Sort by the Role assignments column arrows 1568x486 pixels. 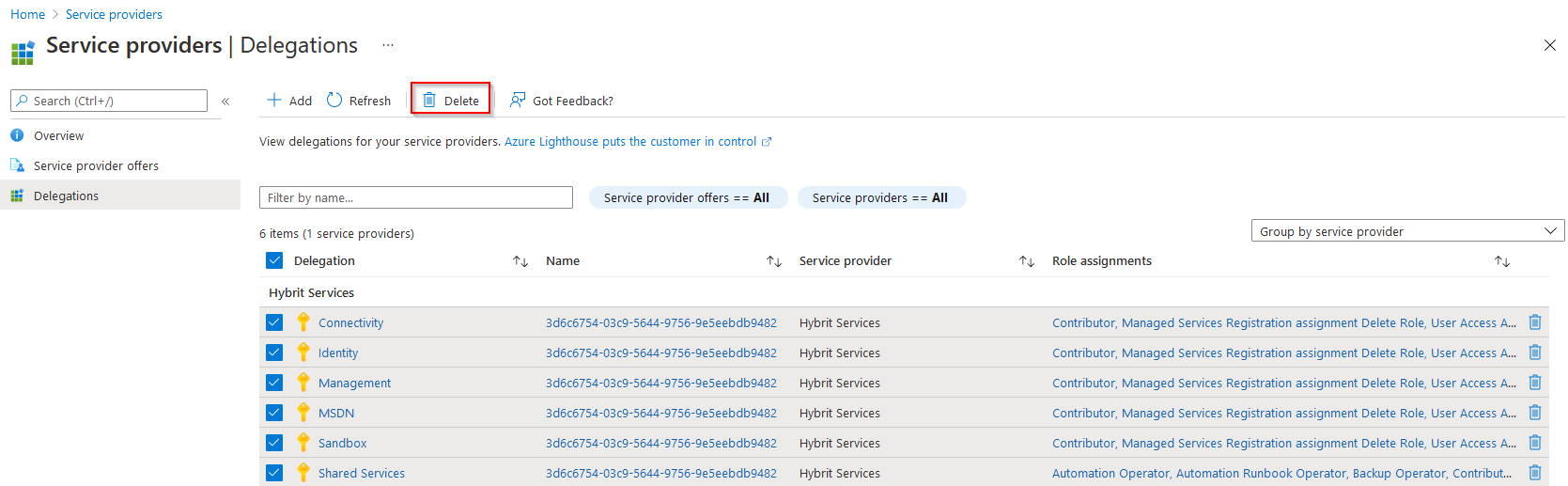click(x=1502, y=261)
